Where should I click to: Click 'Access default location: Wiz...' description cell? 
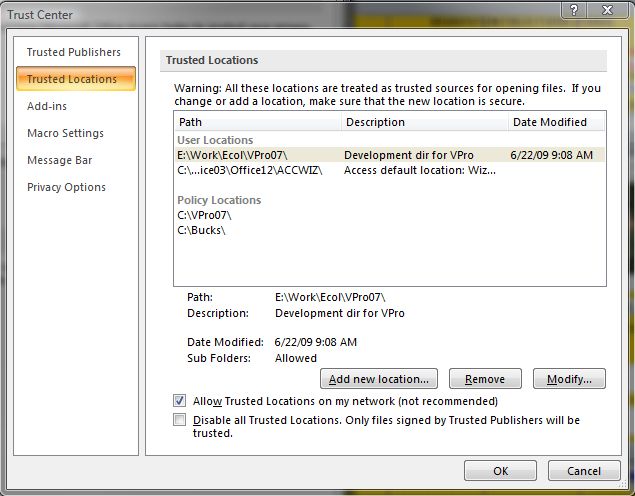point(420,170)
